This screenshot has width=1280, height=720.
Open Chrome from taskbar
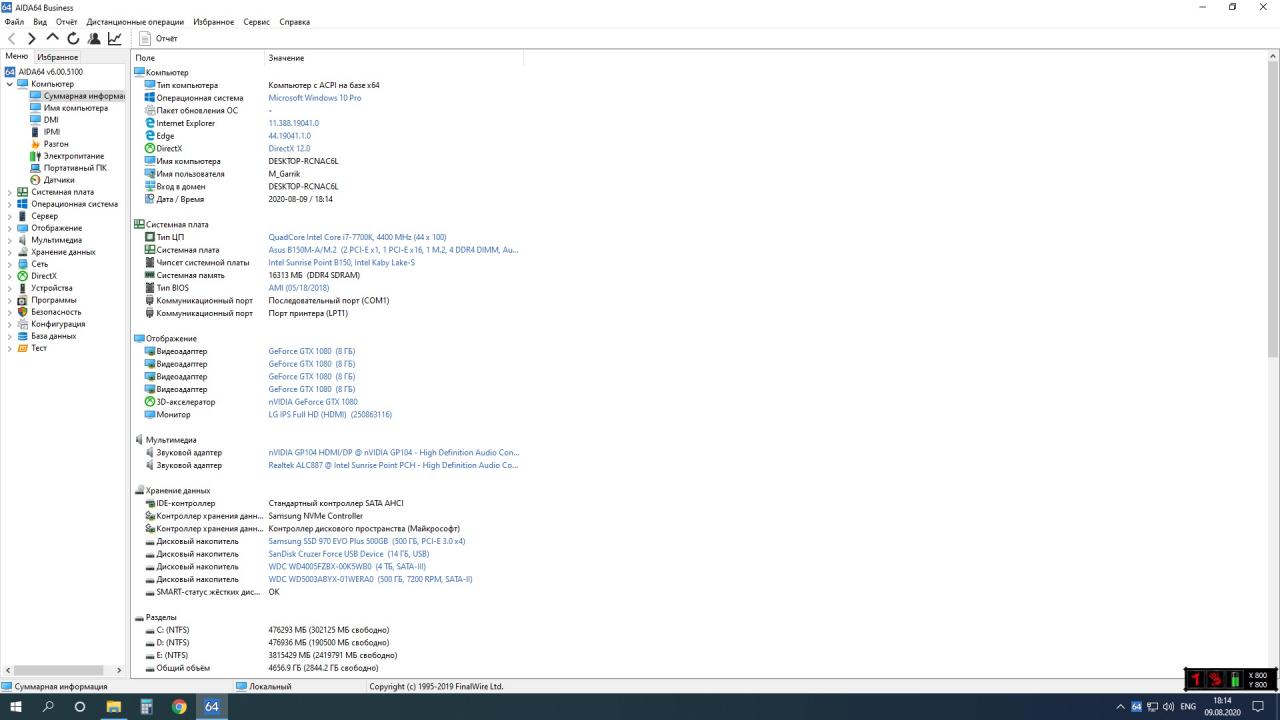coord(179,706)
